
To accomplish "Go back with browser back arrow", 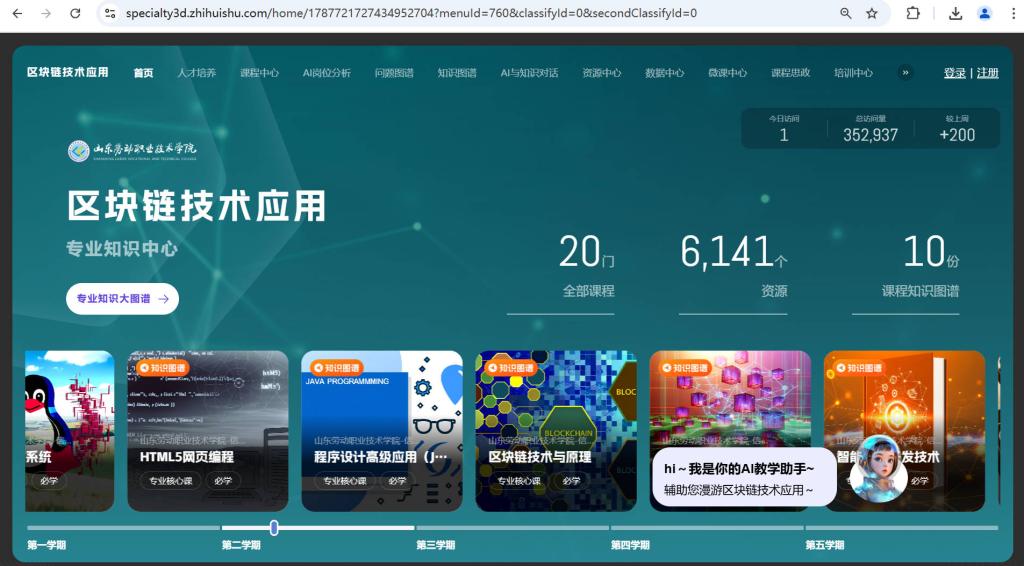I will [18, 13].
